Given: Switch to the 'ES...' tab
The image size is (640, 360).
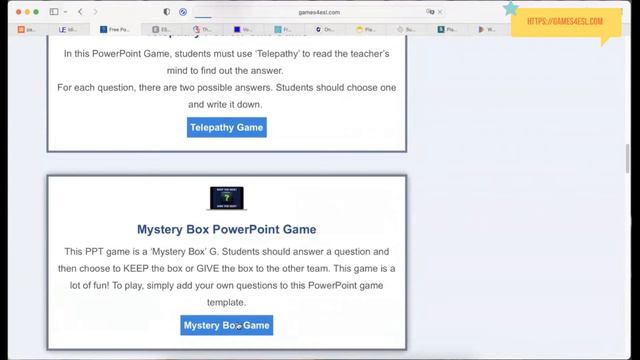Looking at the screenshot, I should (161, 29).
